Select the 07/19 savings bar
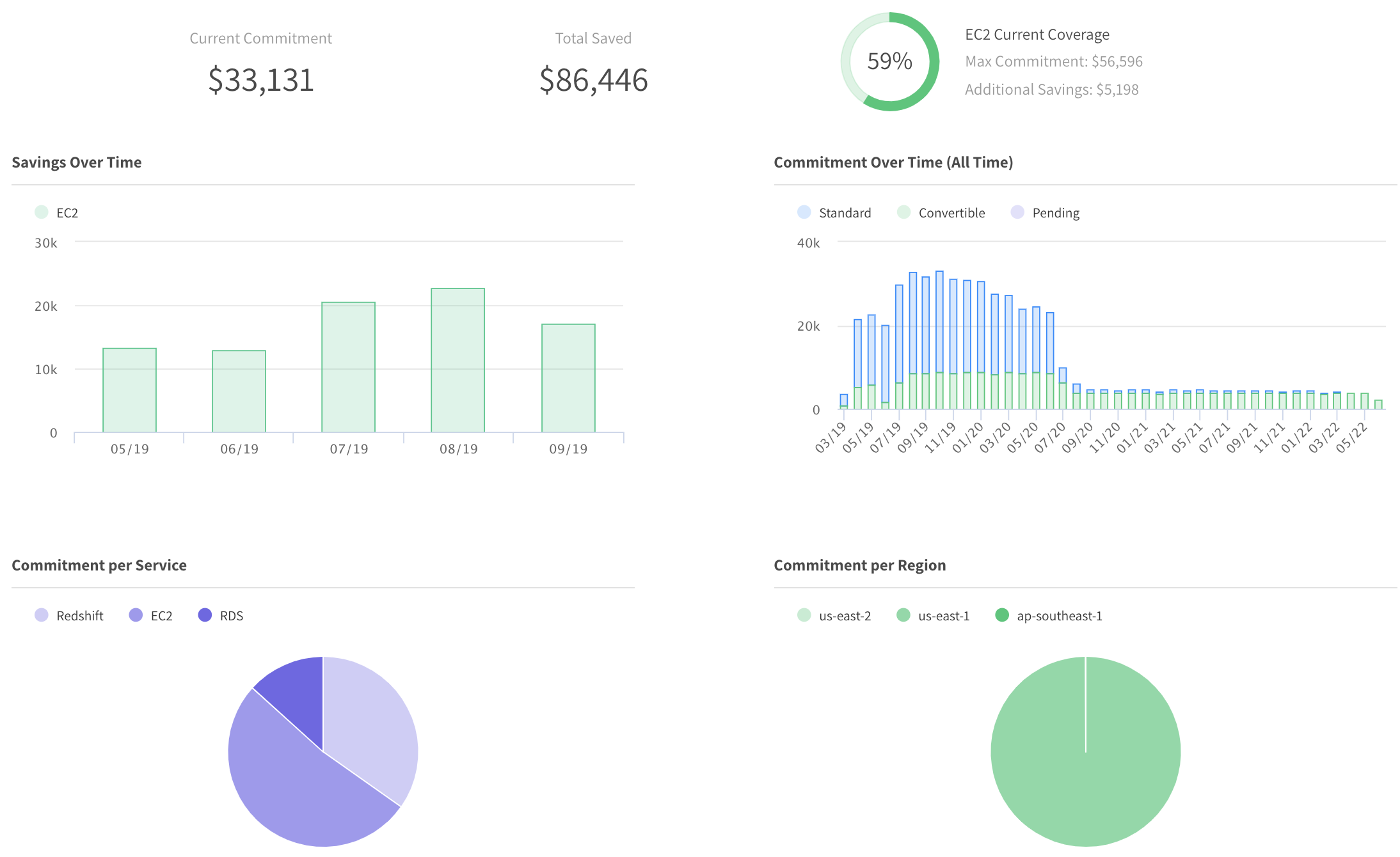Image resolution: width=1400 pixels, height=857 pixels. [x=348, y=367]
